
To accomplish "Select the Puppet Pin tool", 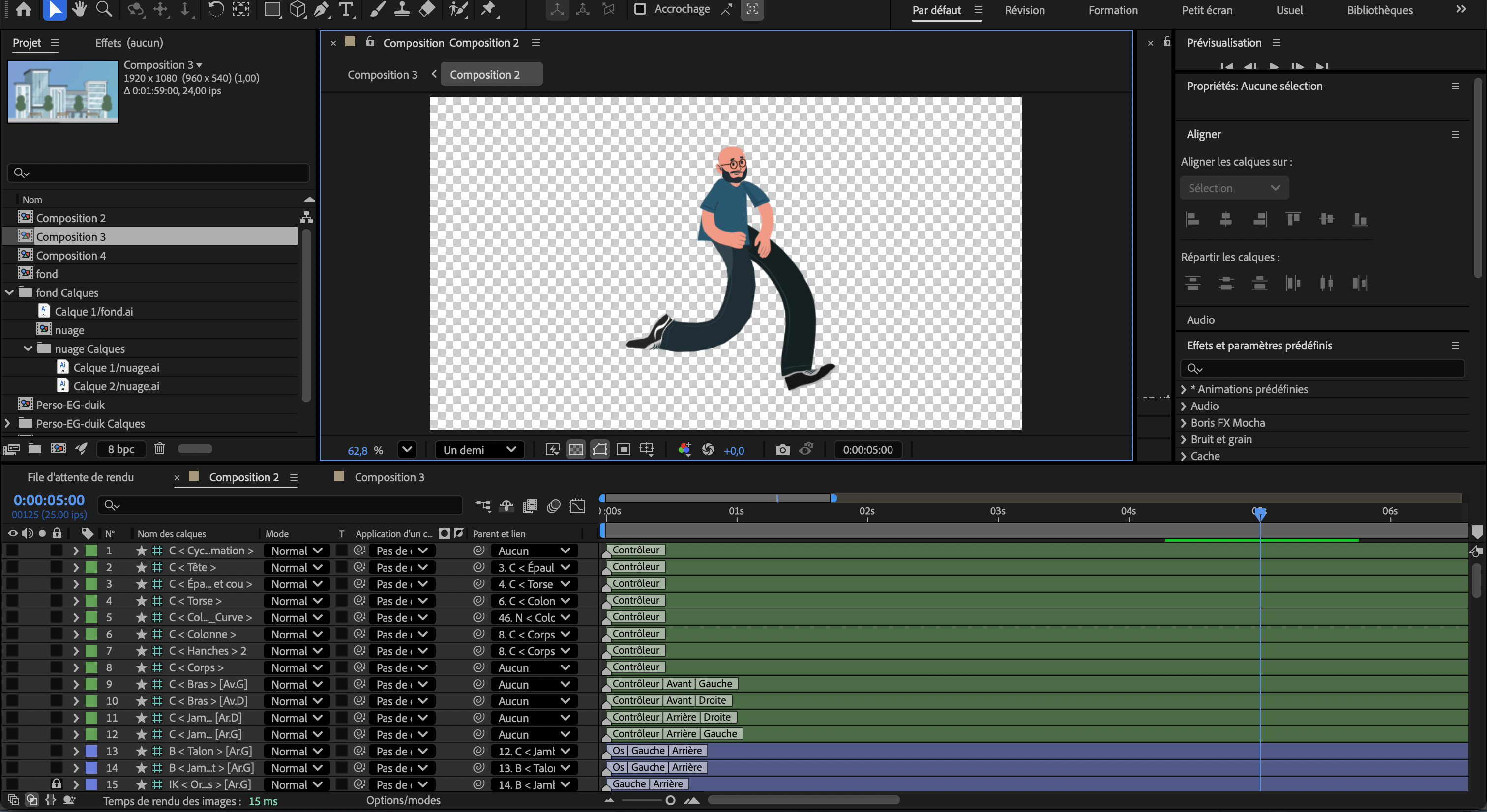I will 488,9.
